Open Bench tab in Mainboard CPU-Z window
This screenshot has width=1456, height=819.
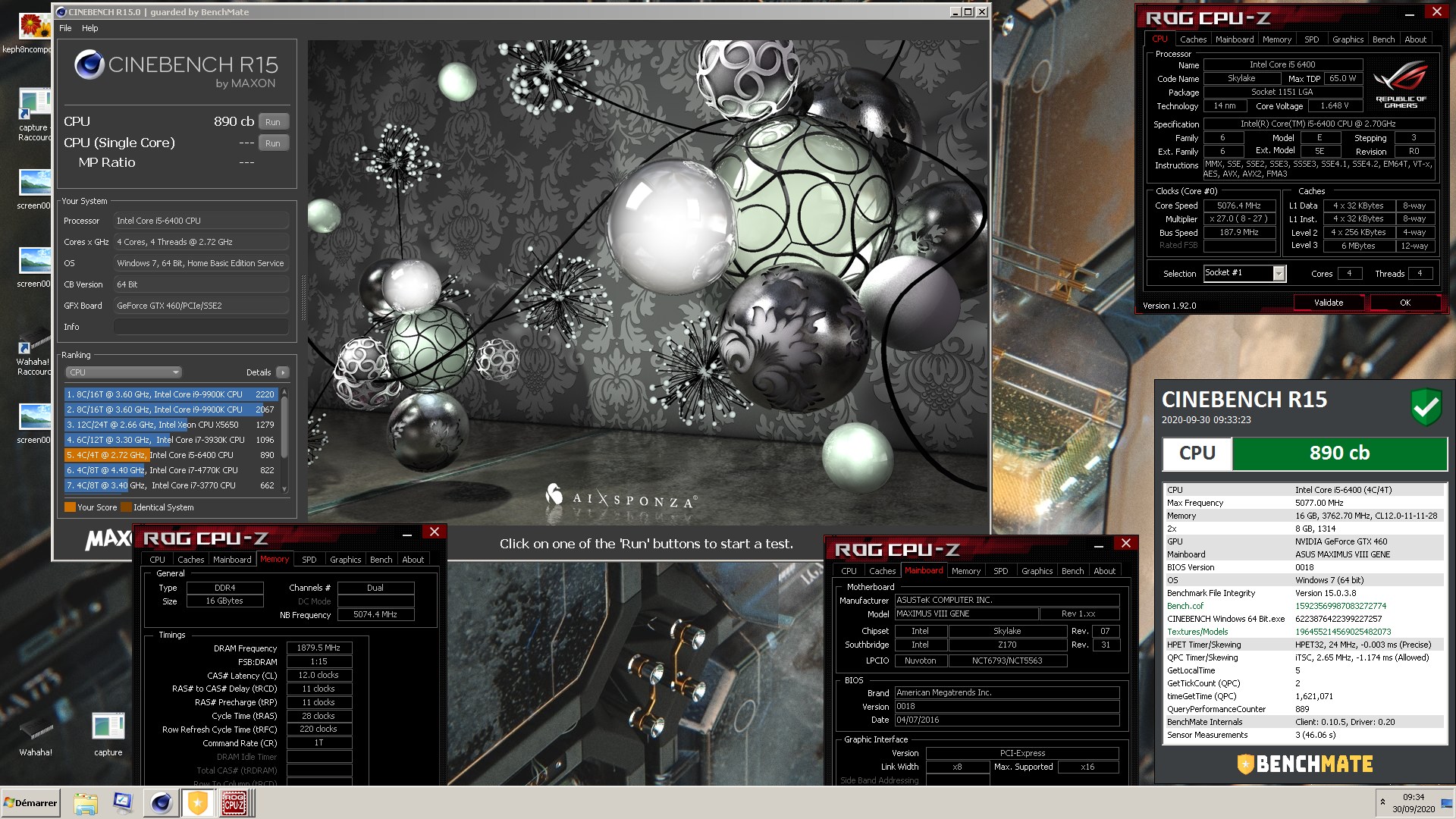coord(1073,571)
